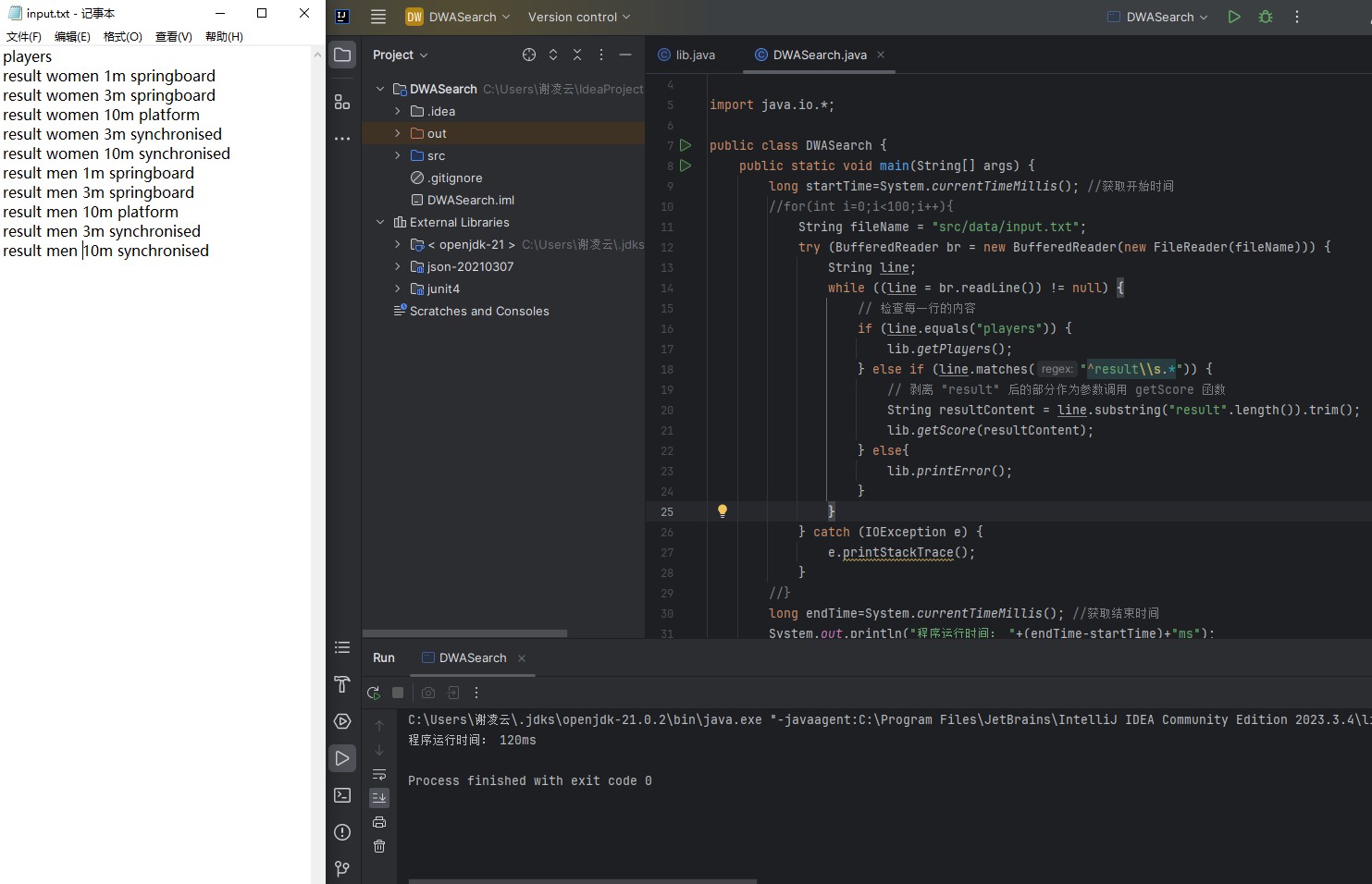Show more tool windows ellipsis in sidebar
The image size is (1372, 884).
click(342, 139)
